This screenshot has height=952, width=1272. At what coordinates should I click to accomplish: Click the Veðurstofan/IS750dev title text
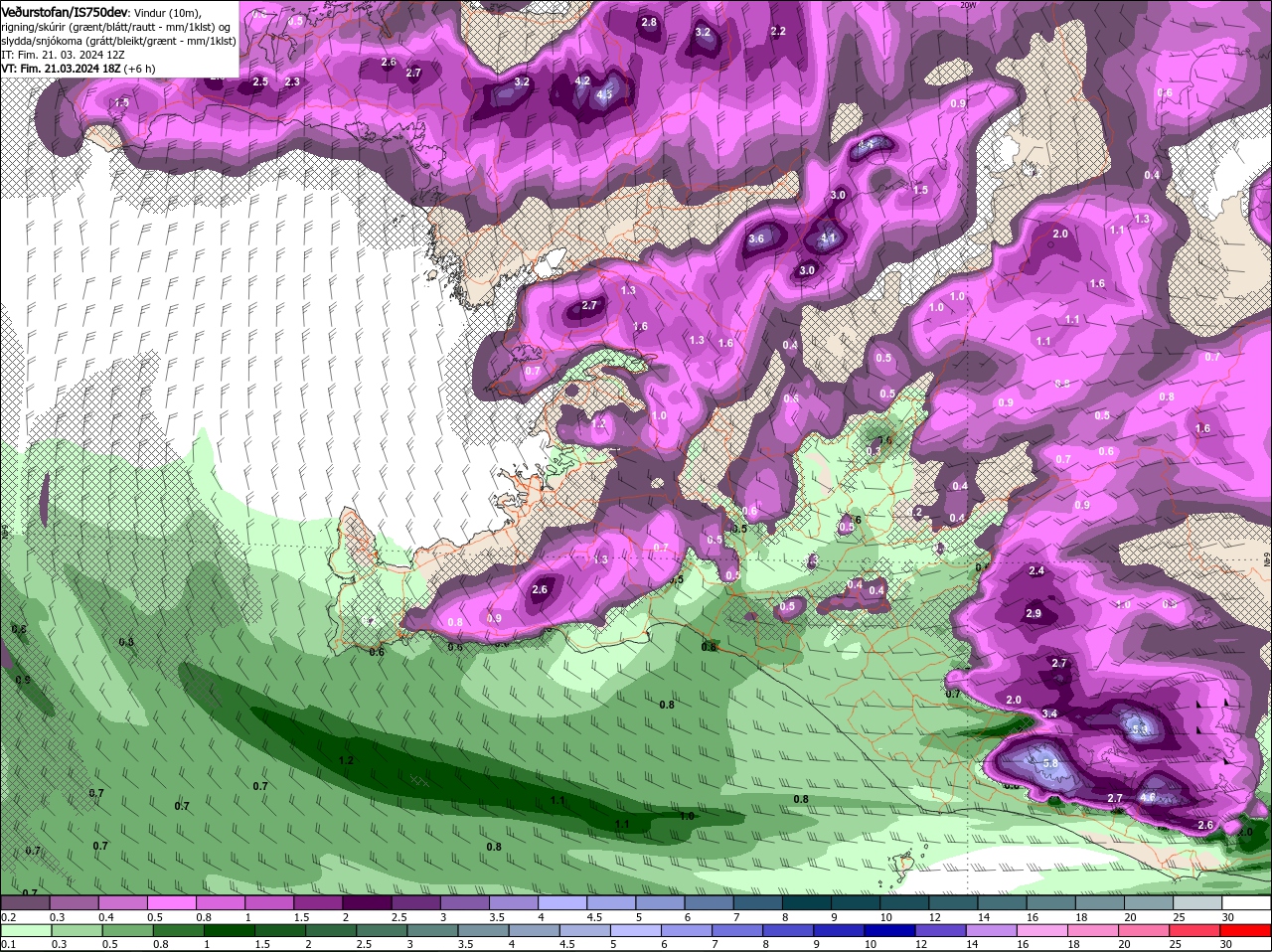66,12
